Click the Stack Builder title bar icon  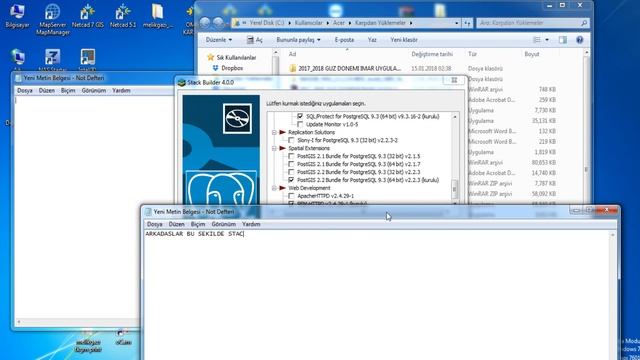point(182,82)
